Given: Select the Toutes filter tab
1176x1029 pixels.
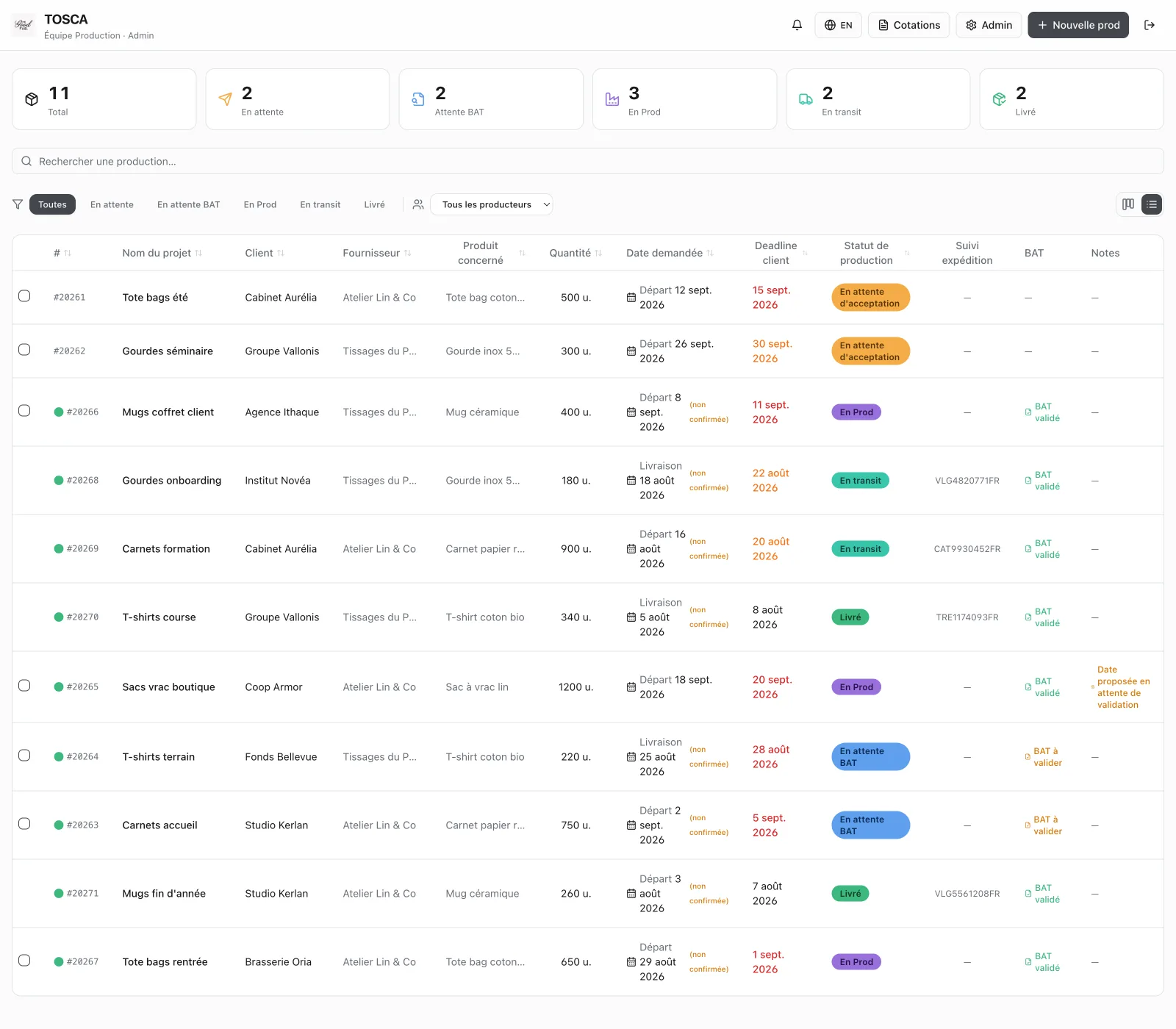Looking at the screenshot, I should coord(52,204).
